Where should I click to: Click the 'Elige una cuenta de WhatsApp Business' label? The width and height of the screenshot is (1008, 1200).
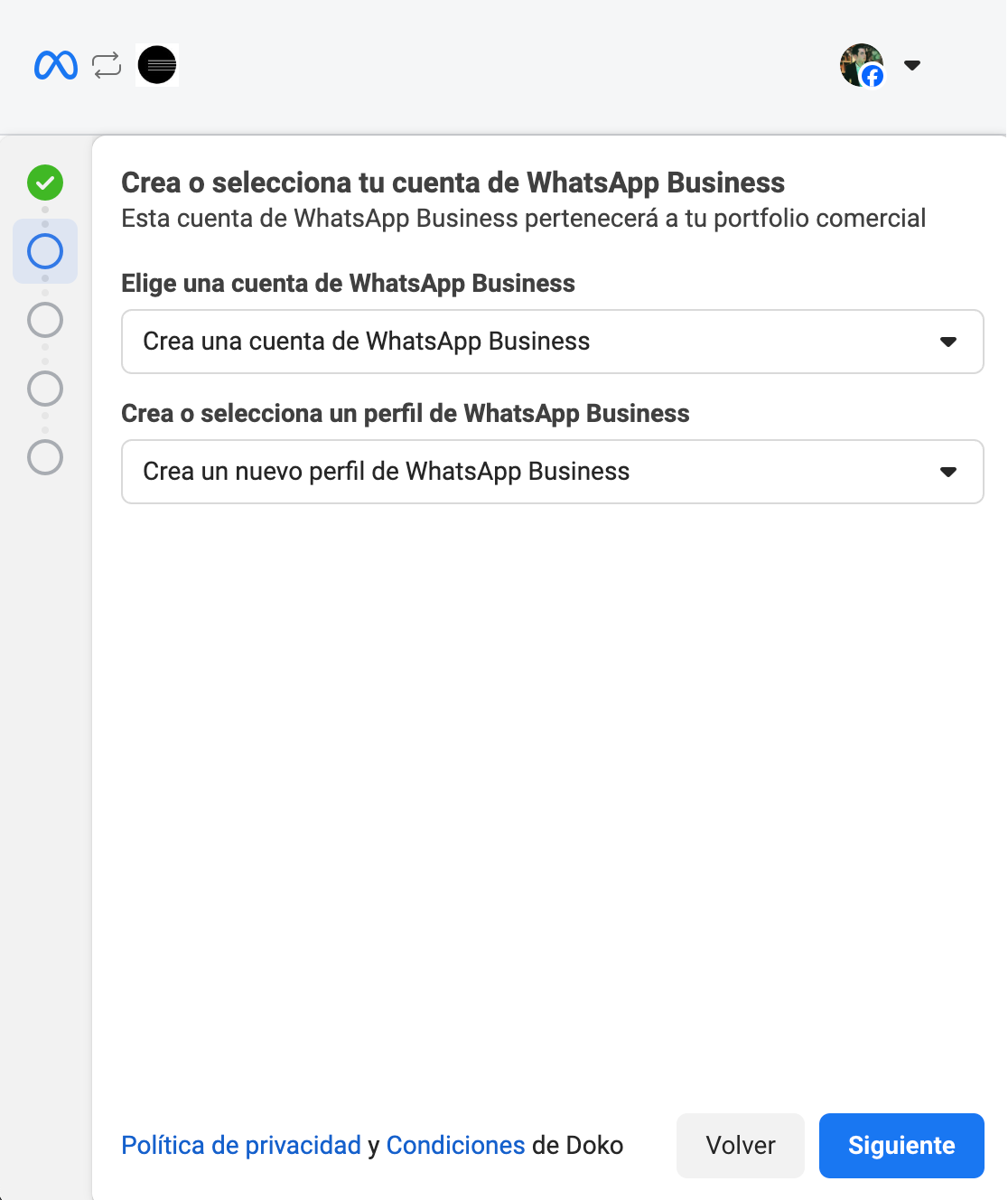coord(349,284)
